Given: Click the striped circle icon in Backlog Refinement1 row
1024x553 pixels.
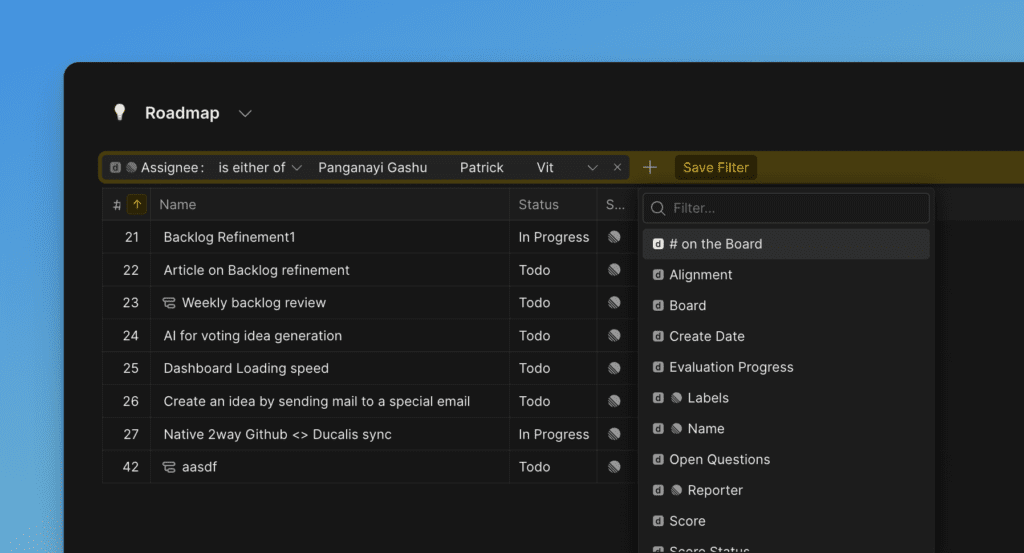Looking at the screenshot, I should pyautogui.click(x=614, y=237).
